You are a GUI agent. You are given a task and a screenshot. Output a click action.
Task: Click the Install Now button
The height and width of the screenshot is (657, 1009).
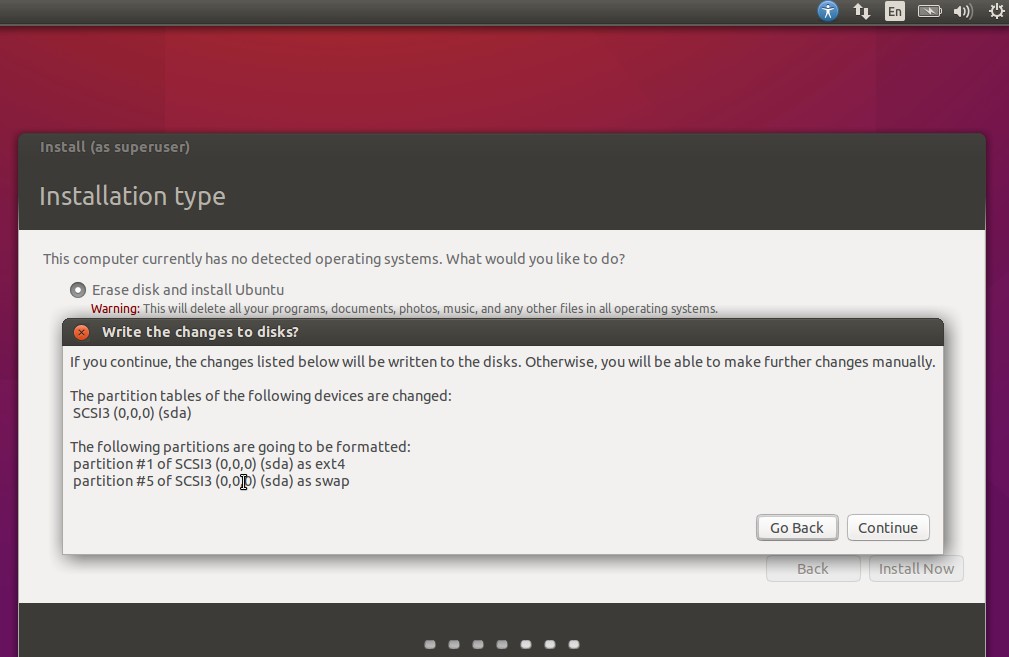tap(916, 569)
